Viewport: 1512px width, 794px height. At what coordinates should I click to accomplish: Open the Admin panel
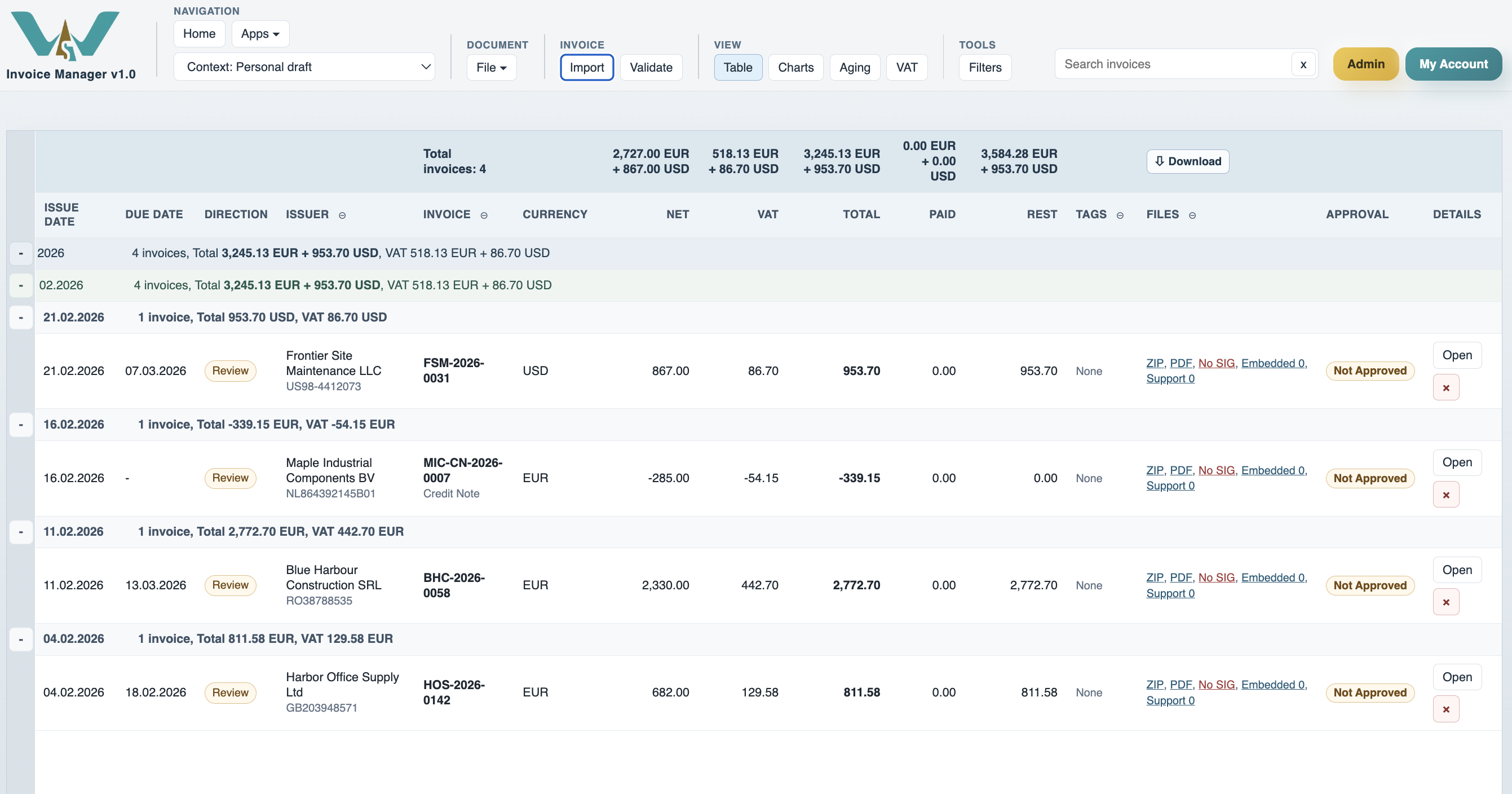tap(1365, 64)
